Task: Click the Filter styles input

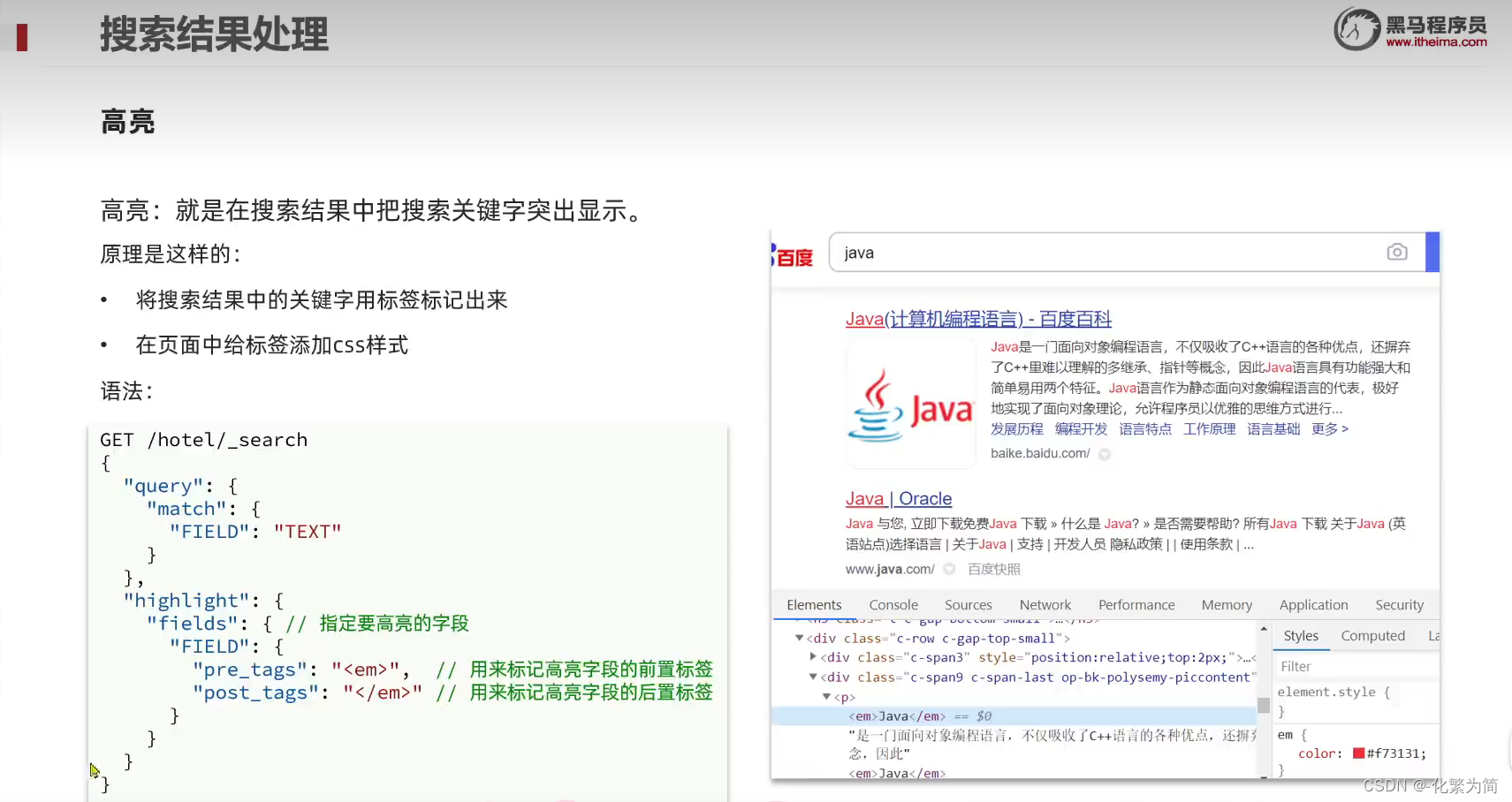Action: (x=1356, y=667)
